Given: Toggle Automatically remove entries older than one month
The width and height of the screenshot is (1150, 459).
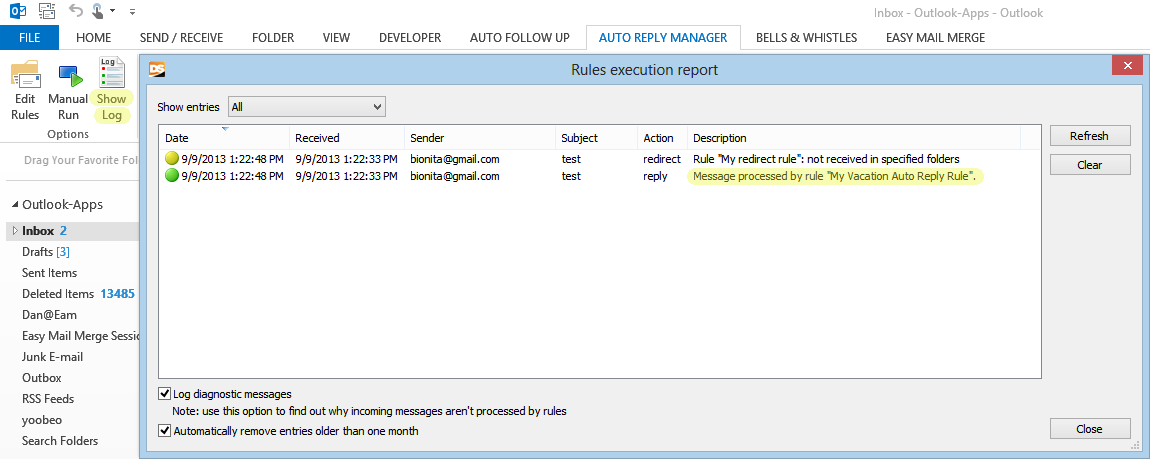Looking at the screenshot, I should (164, 431).
